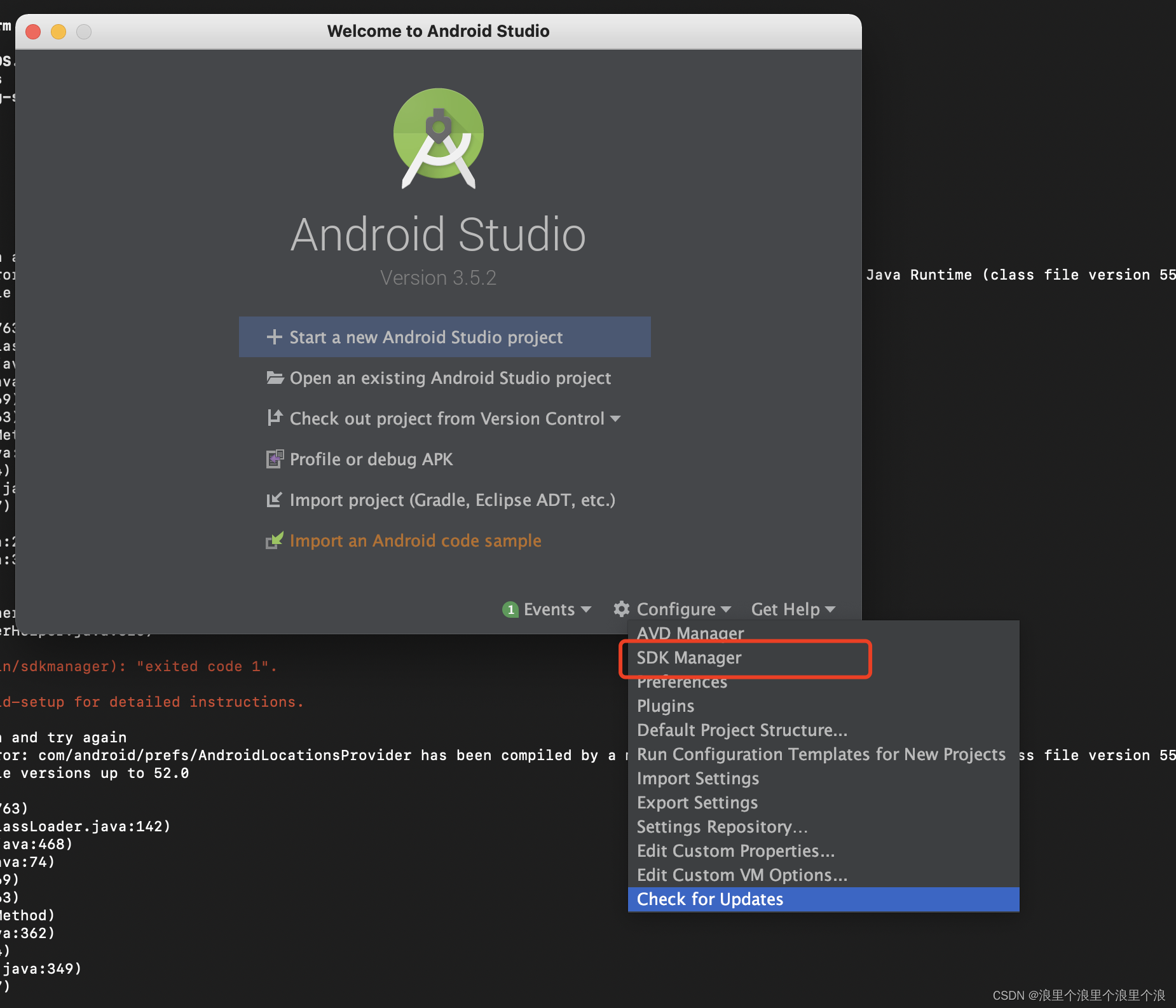Screen dimensions: 1176x1008
Task: Click the Android Studio logo
Action: [439, 138]
